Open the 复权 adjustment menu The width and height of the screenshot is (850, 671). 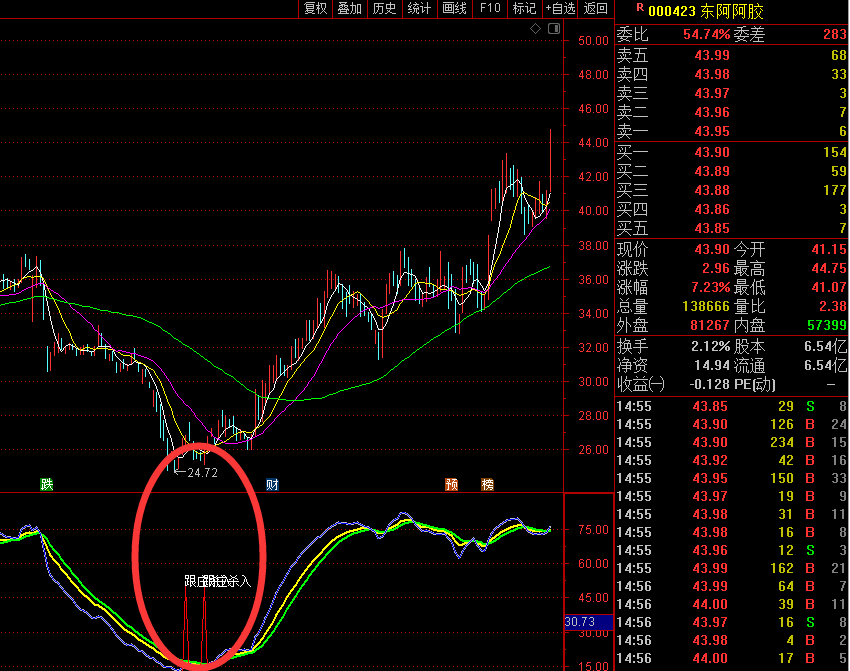click(x=315, y=8)
